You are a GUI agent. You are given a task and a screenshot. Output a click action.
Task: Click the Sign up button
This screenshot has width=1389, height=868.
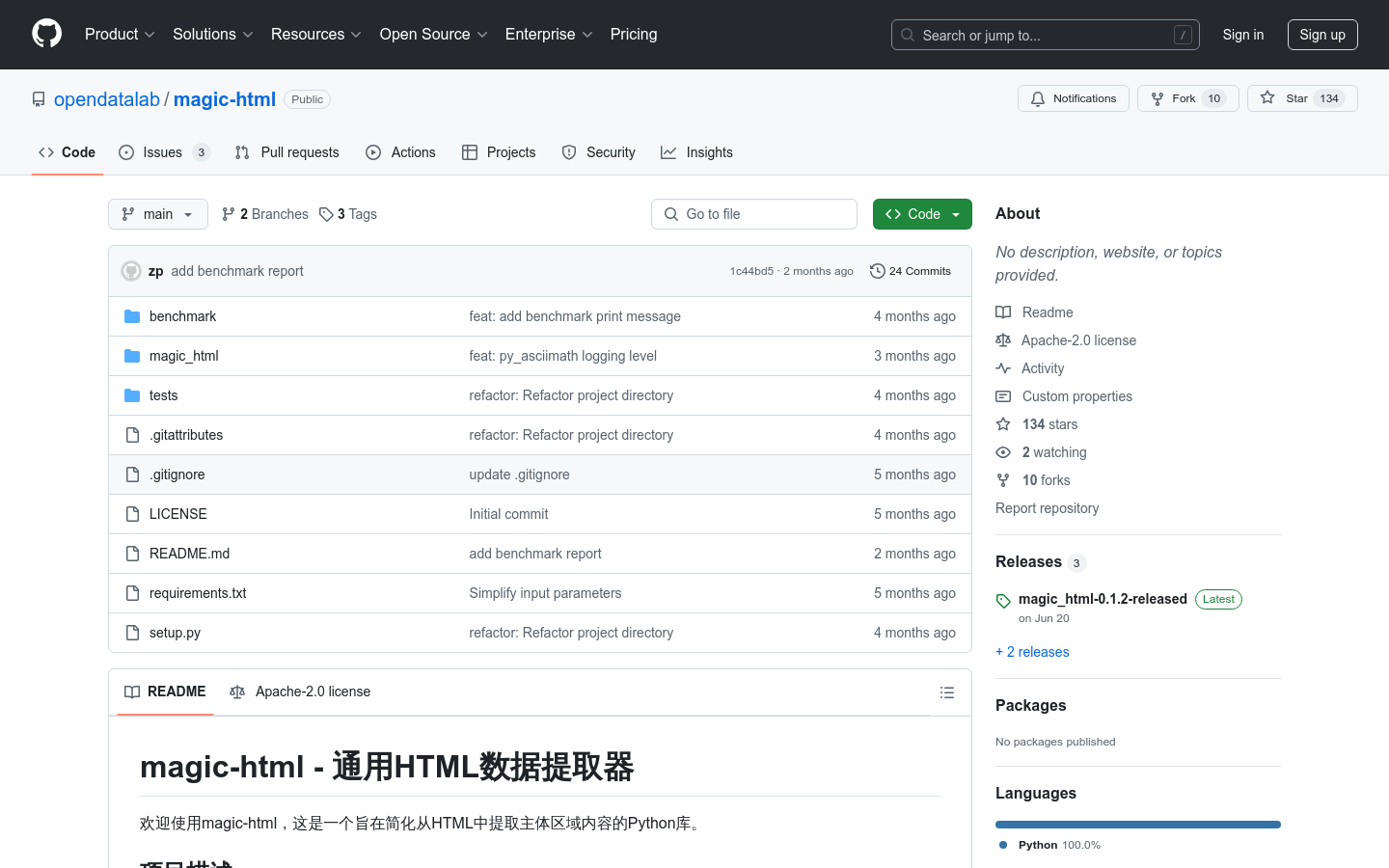(x=1321, y=35)
